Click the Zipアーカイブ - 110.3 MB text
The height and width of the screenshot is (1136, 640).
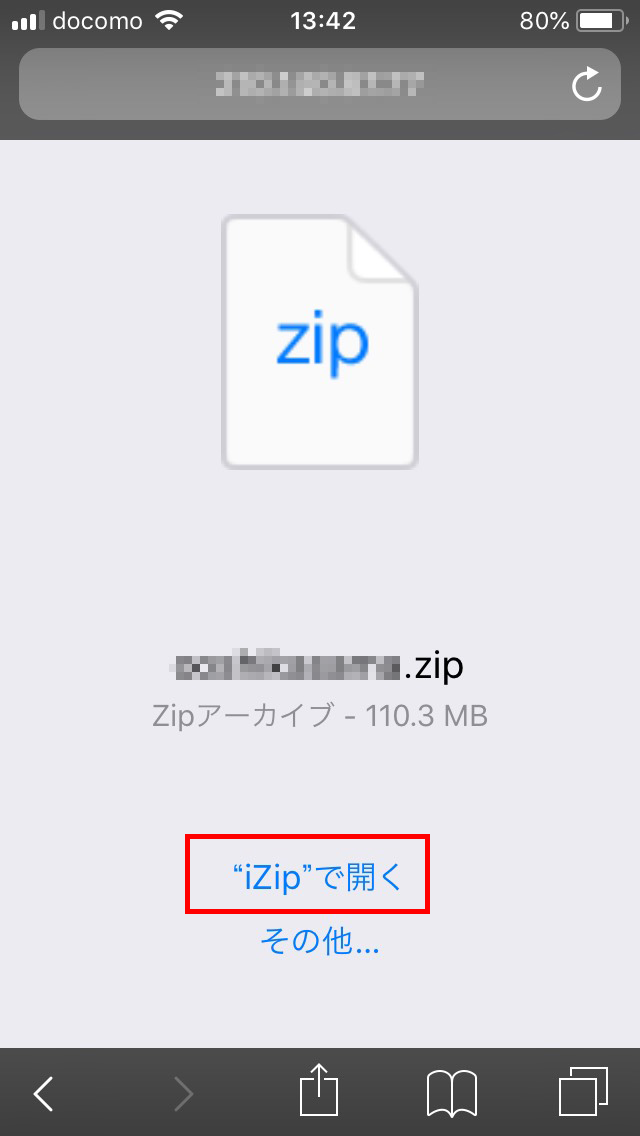(320, 716)
